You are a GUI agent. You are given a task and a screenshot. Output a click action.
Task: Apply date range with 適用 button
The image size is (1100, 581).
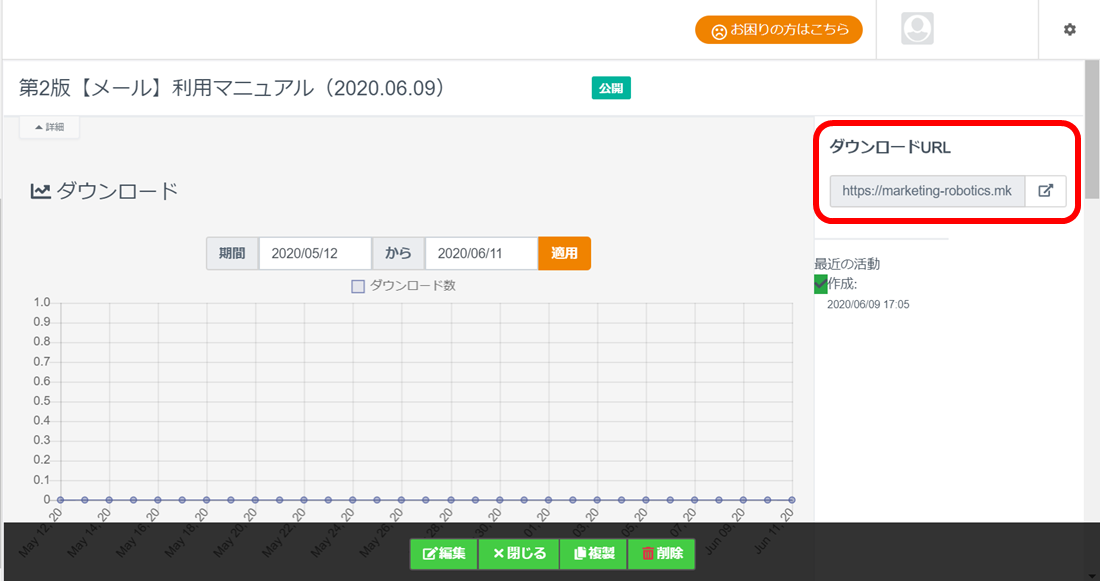pos(564,253)
